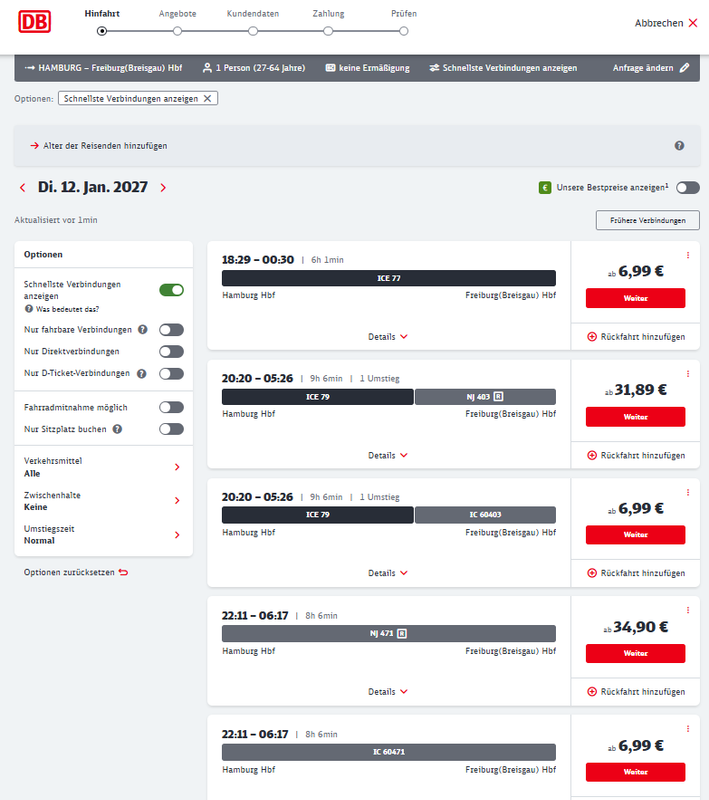
Task: Open the three-dot menu of the IC 60471 connection
Action: pos(688,729)
